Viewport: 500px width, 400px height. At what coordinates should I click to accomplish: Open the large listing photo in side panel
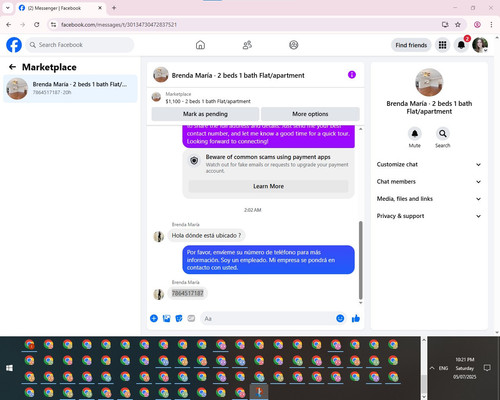pyautogui.click(x=429, y=82)
